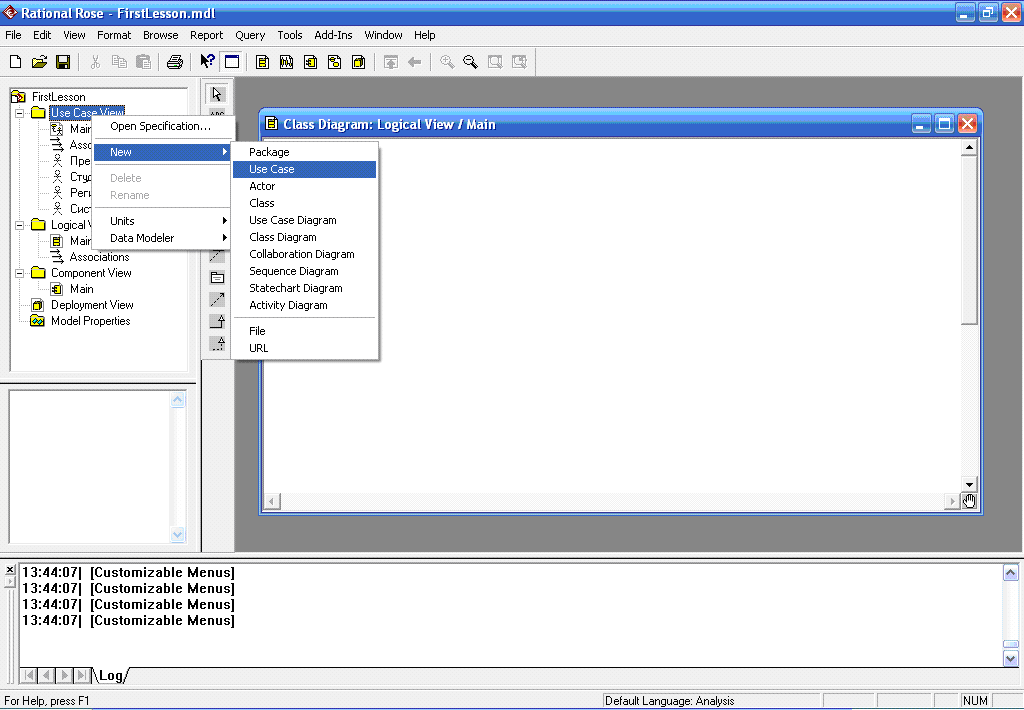Expand the Units submenu arrow
Image resolution: width=1024 pixels, height=710 pixels.
(225, 221)
